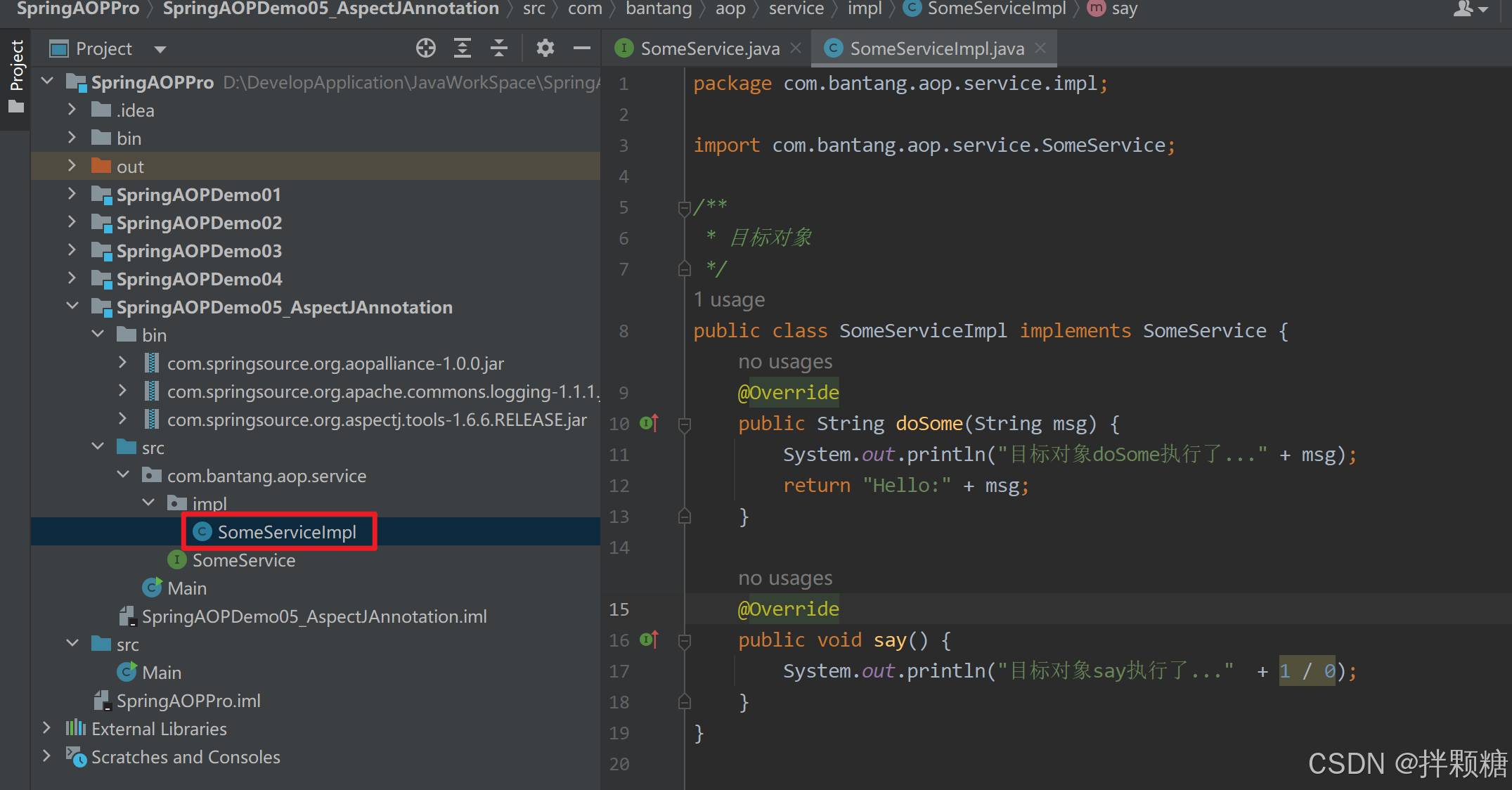Toggle code fold marker on line 5 comment
1512x790 pixels.
click(684, 208)
